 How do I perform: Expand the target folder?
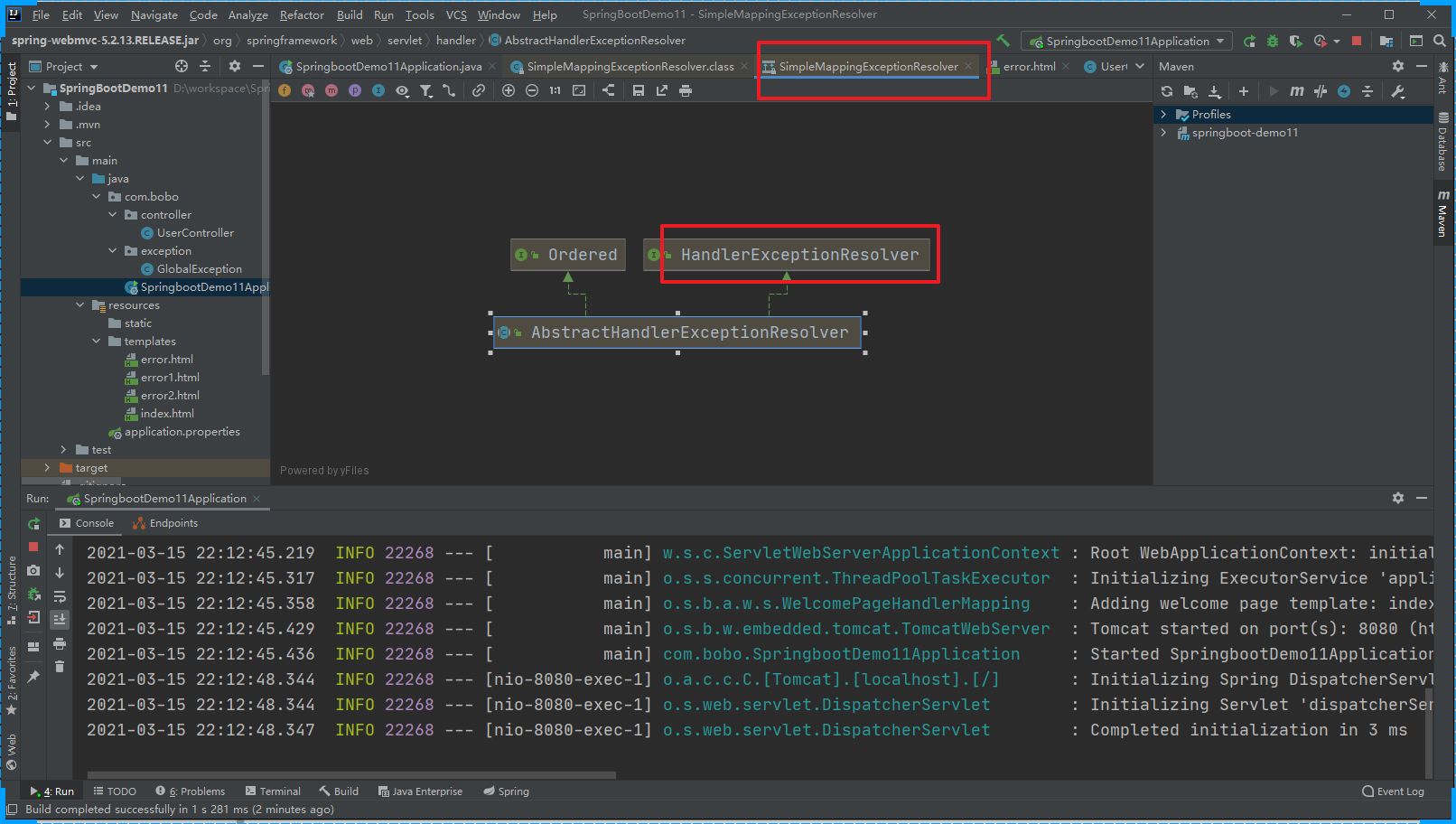[48, 468]
